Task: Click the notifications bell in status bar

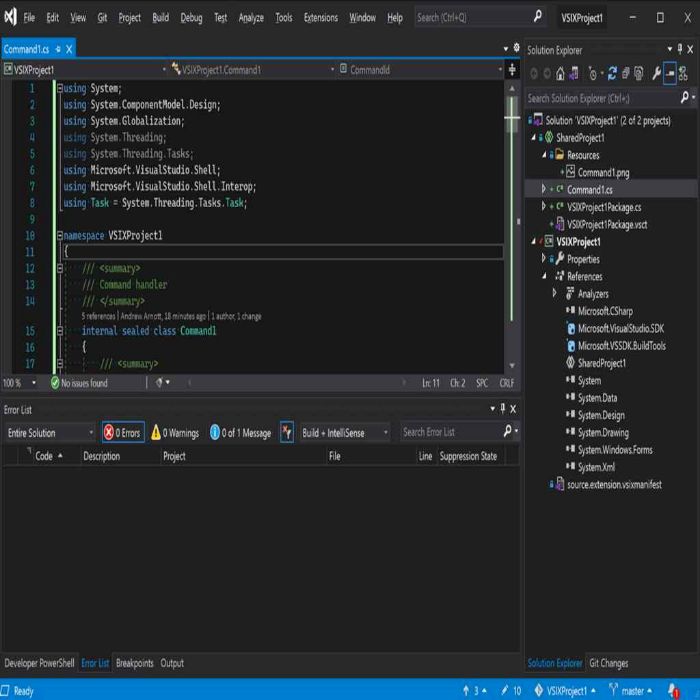Action: (674, 691)
